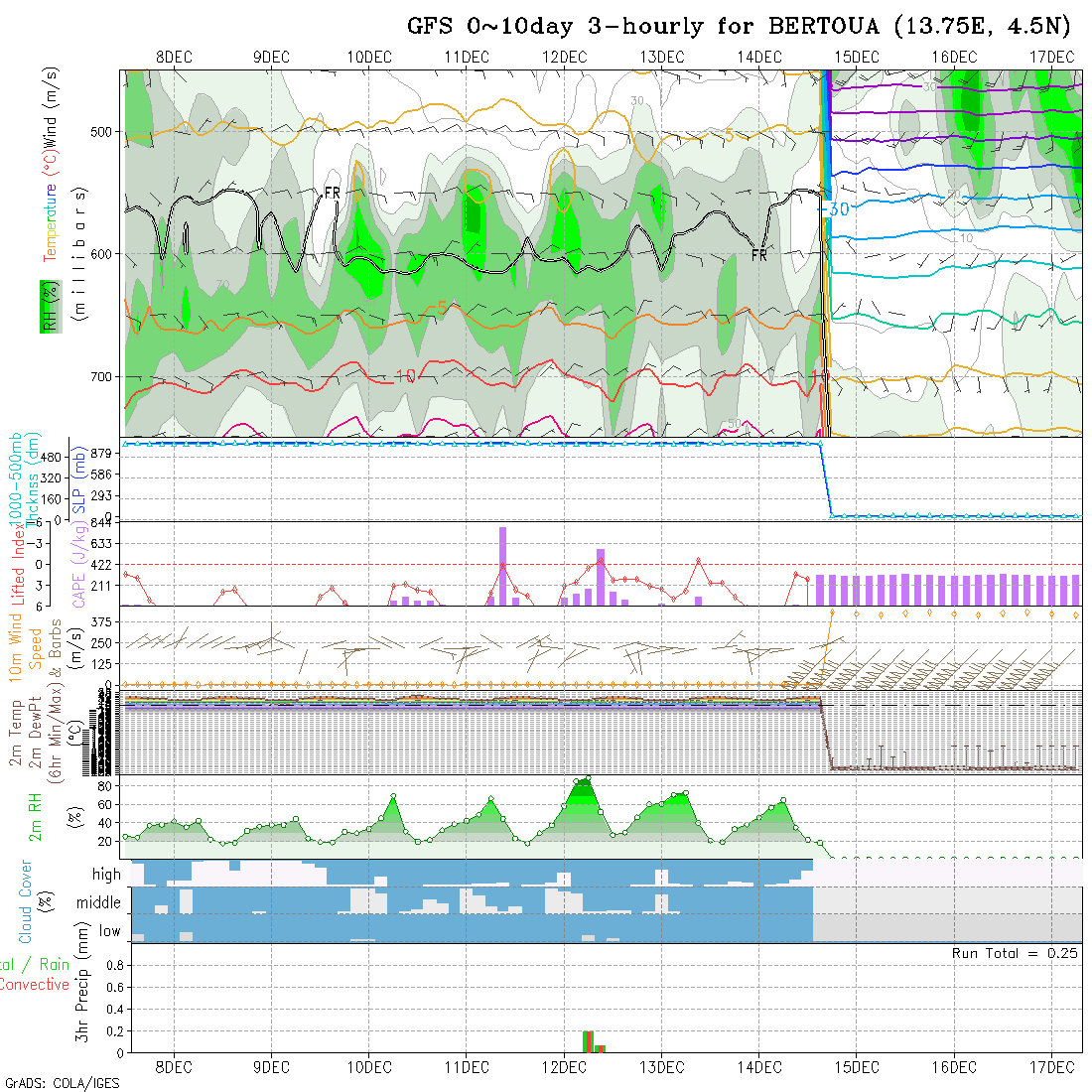Click the tallest purple CAPE bar
Image resolution: width=1092 pixels, height=1092 pixels.
point(502,566)
